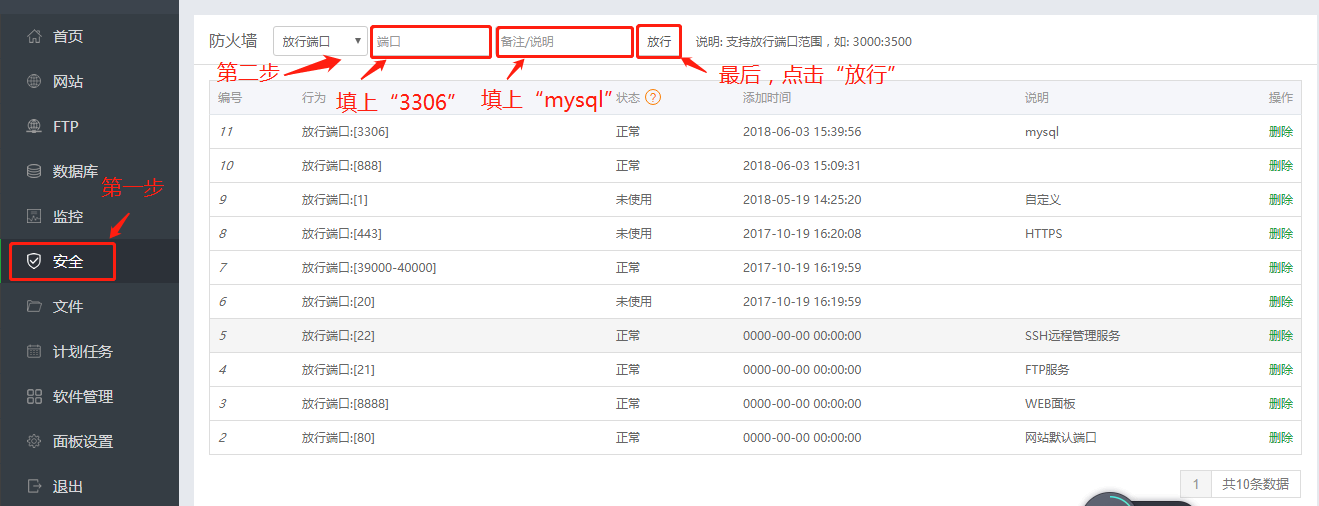Click the 行为 column header
Viewport: 1319px width, 506px height.
(314, 97)
